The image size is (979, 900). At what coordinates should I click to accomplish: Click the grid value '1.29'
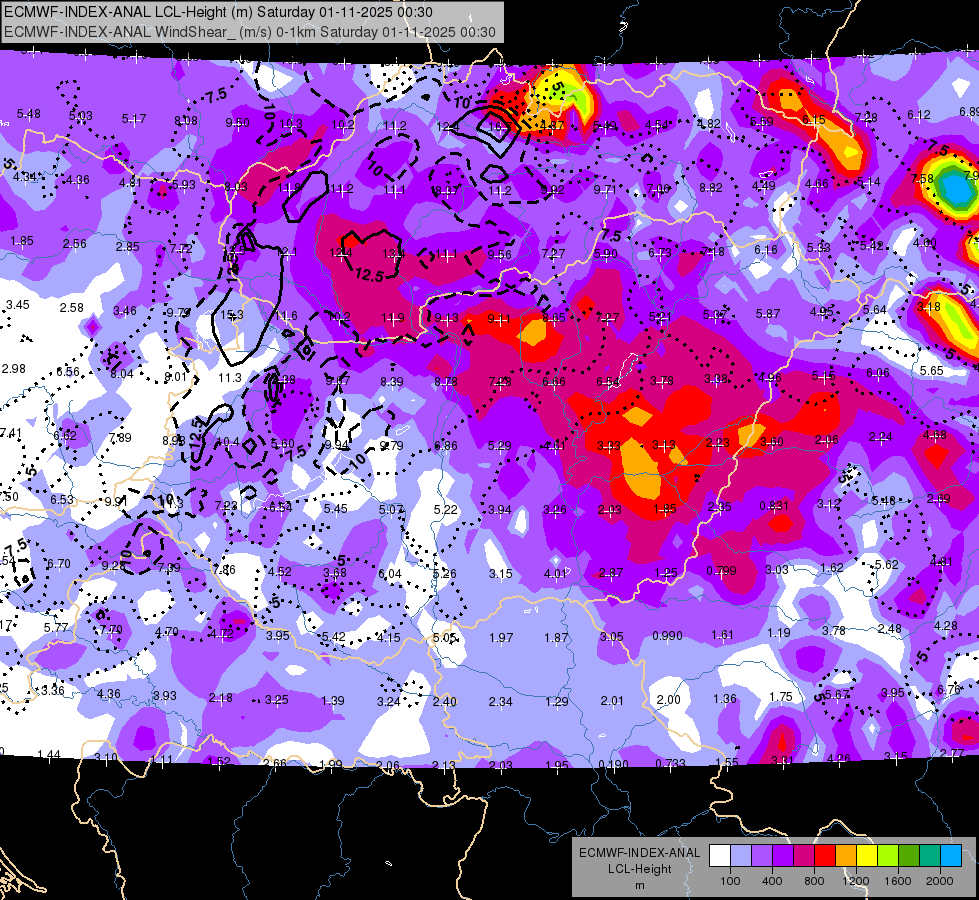coord(556,701)
